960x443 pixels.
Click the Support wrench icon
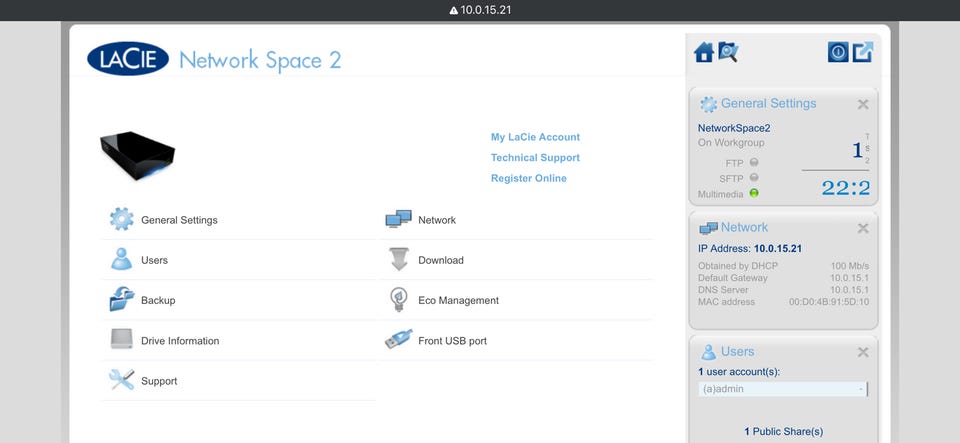(x=121, y=380)
